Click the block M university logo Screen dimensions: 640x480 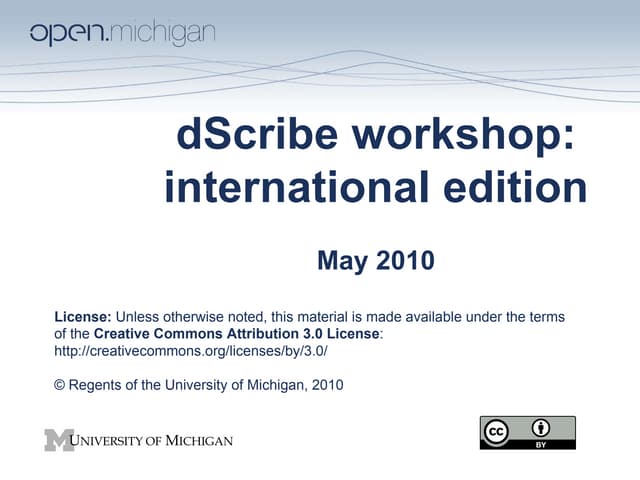(57, 440)
